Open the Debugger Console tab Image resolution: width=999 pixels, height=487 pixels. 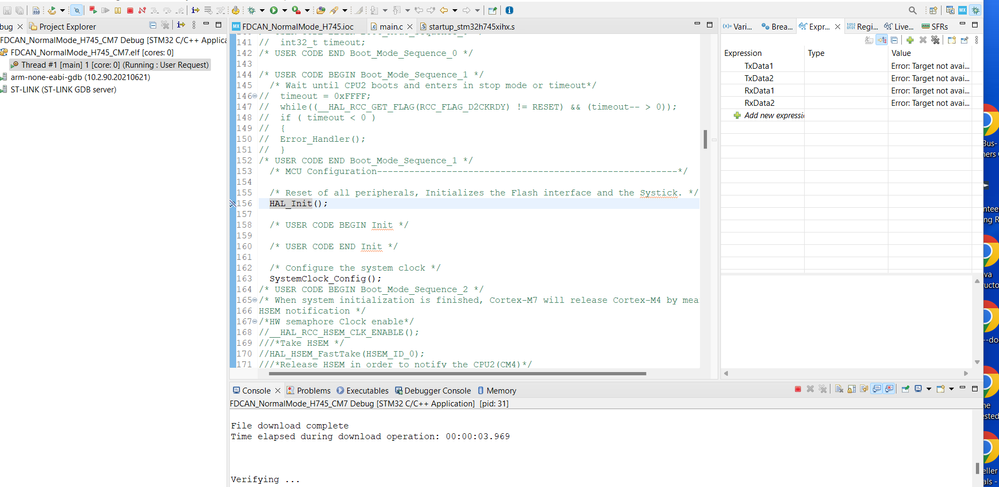433,390
